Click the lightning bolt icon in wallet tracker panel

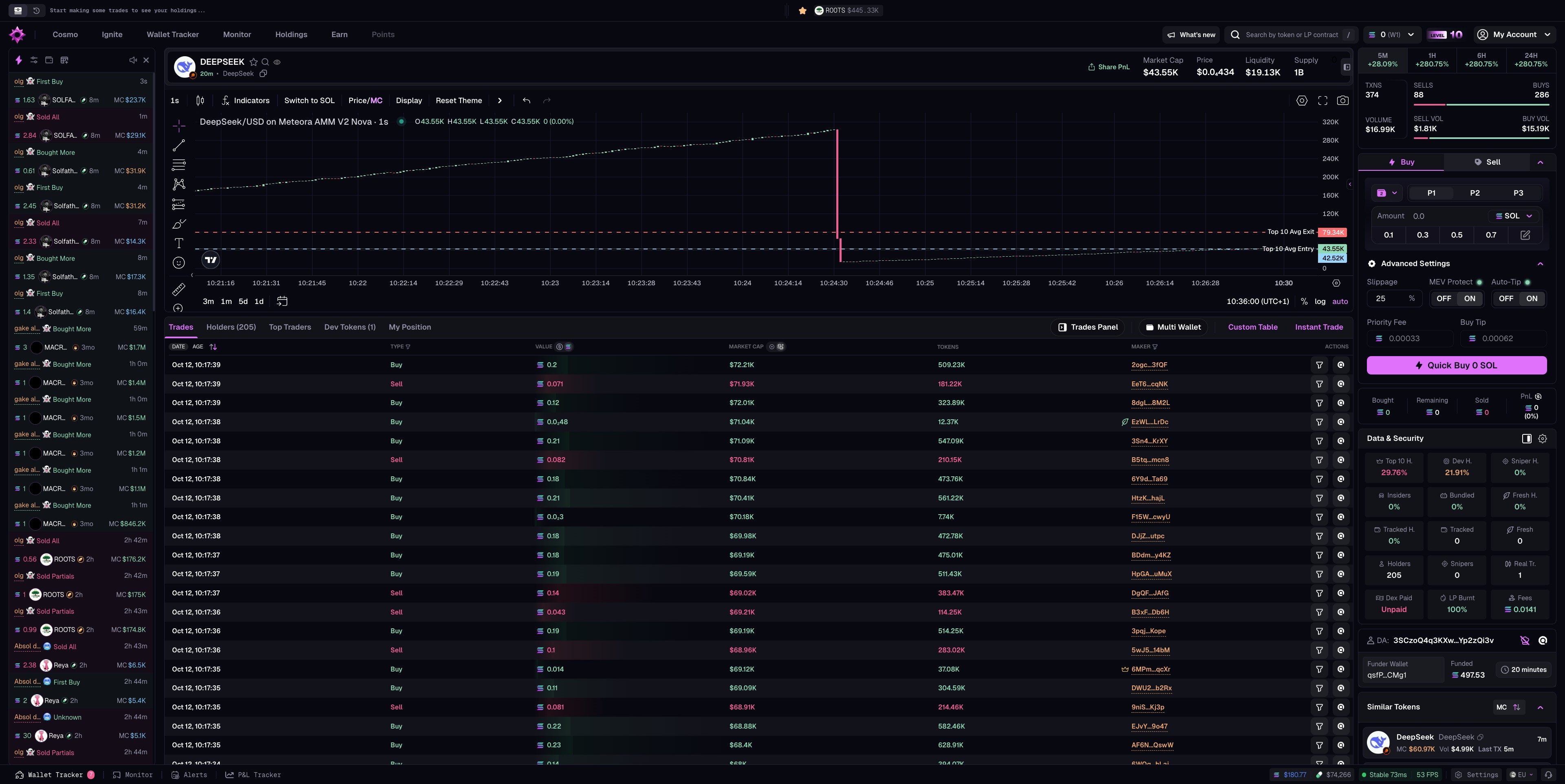(19, 60)
